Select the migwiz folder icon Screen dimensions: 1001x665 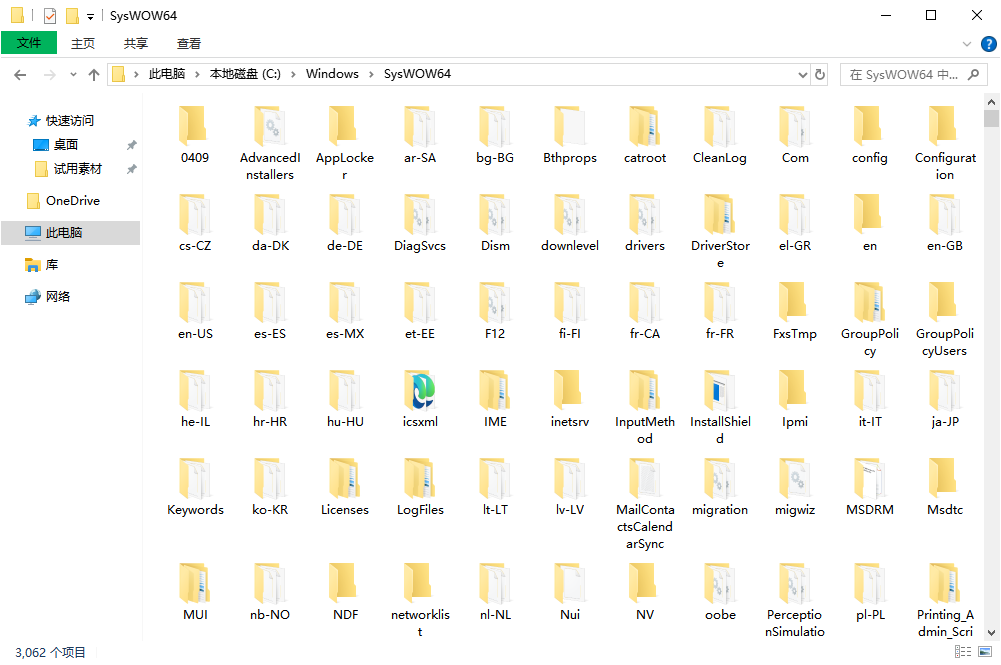tap(795, 478)
